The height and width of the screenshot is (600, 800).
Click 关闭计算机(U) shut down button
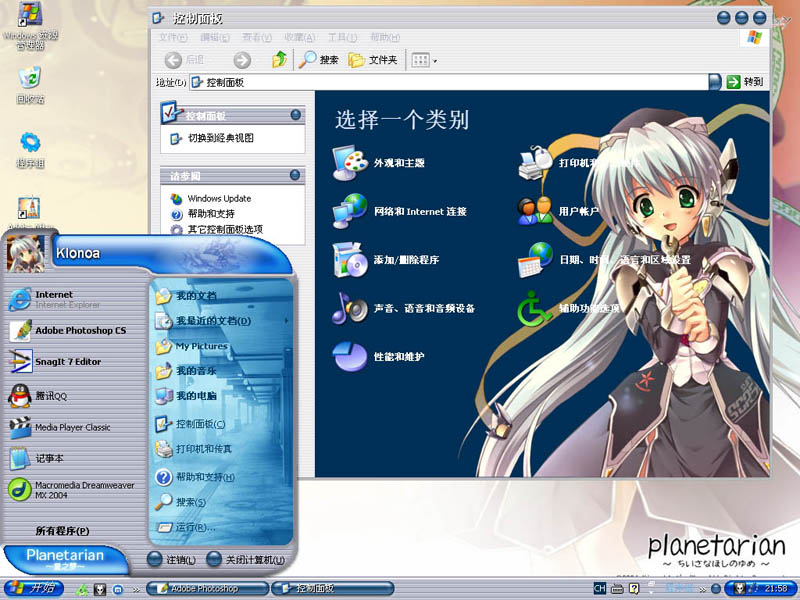246,560
